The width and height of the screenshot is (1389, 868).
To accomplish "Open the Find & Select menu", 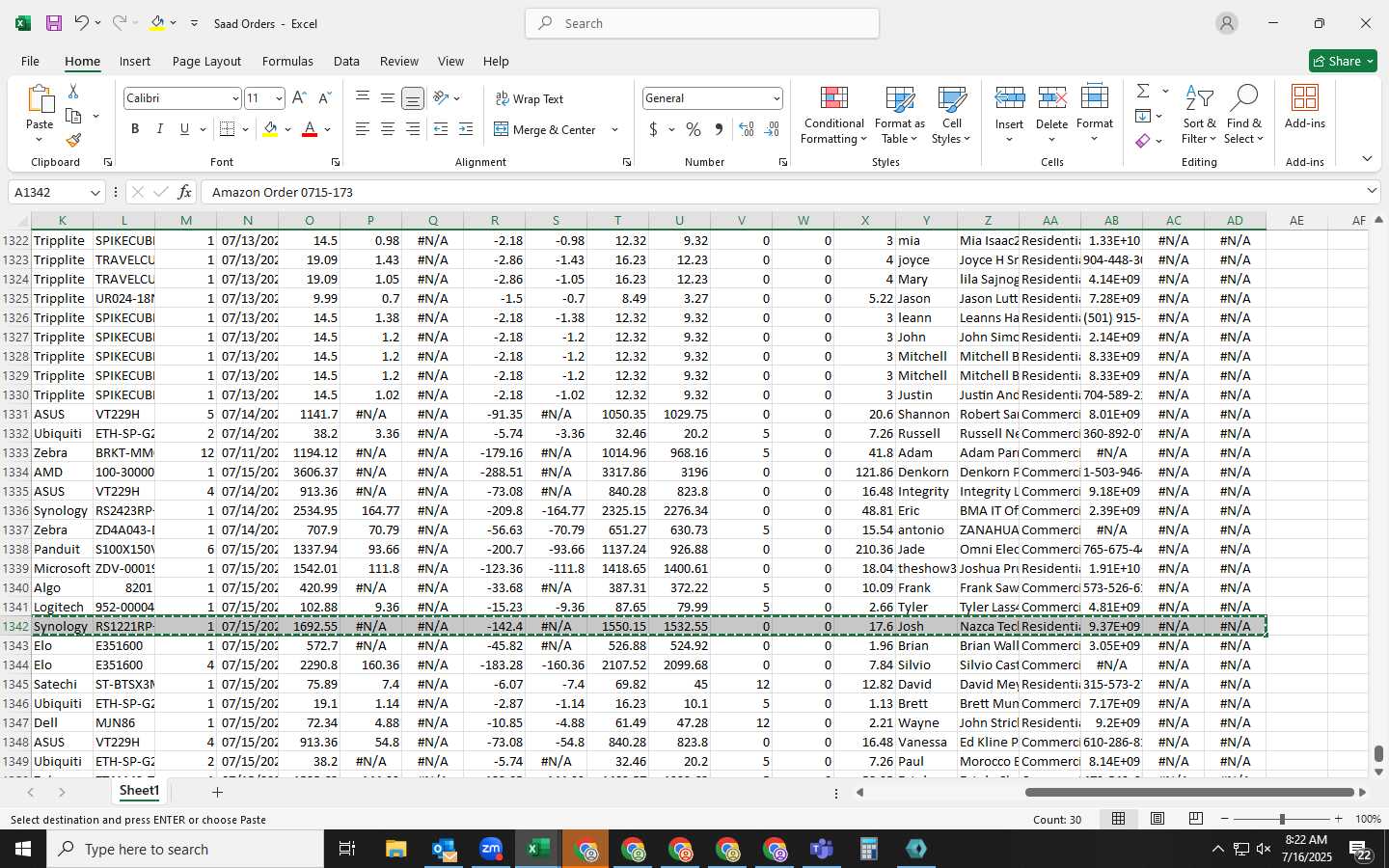I will (x=1244, y=115).
